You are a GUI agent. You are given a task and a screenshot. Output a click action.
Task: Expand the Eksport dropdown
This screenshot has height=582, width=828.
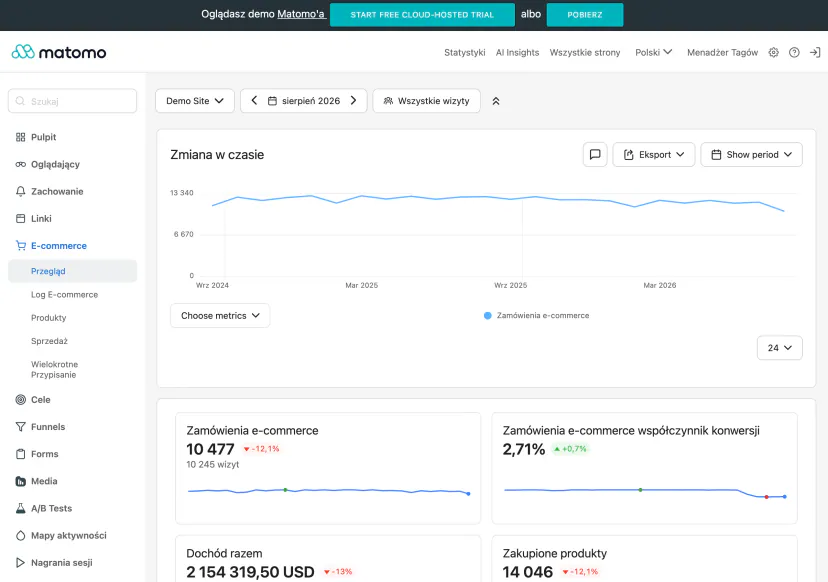pyautogui.click(x=654, y=155)
